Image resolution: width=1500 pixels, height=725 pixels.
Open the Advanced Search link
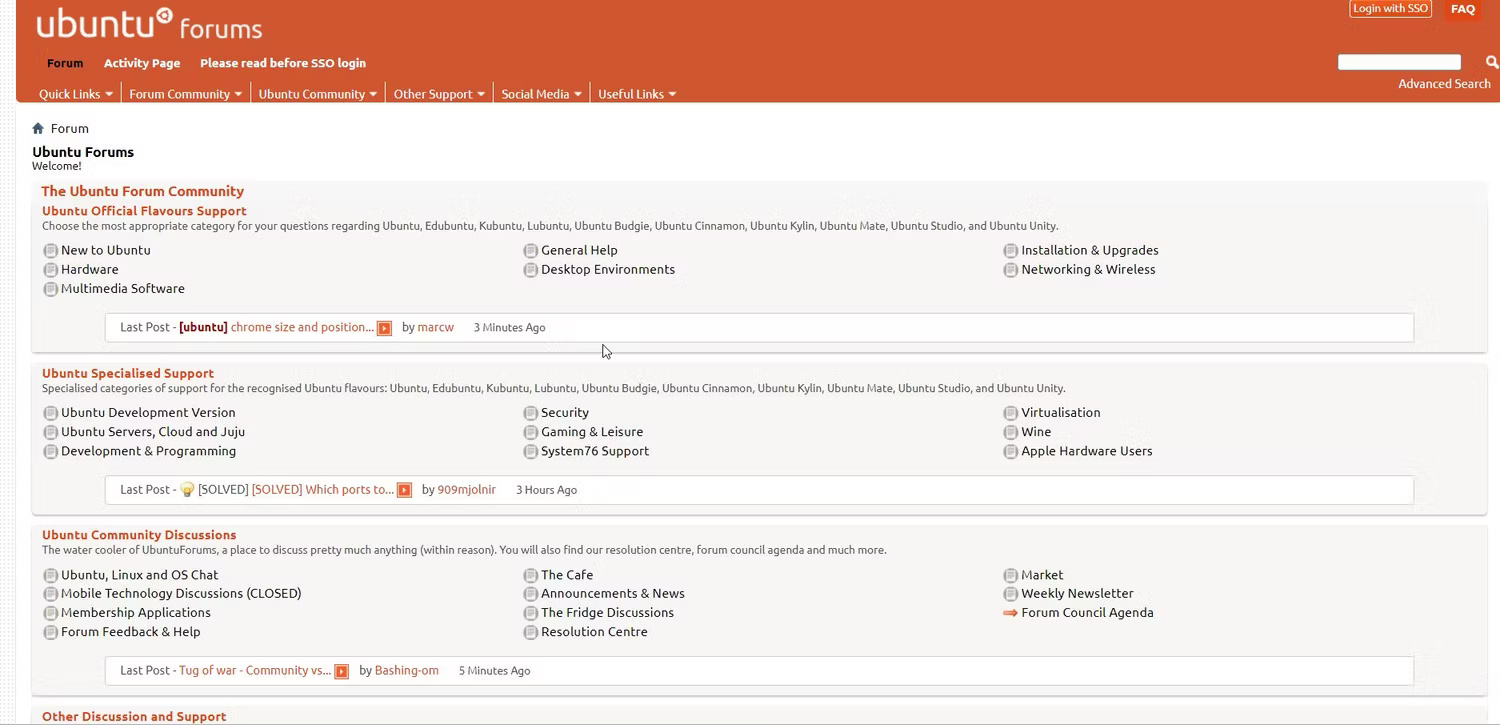1444,84
